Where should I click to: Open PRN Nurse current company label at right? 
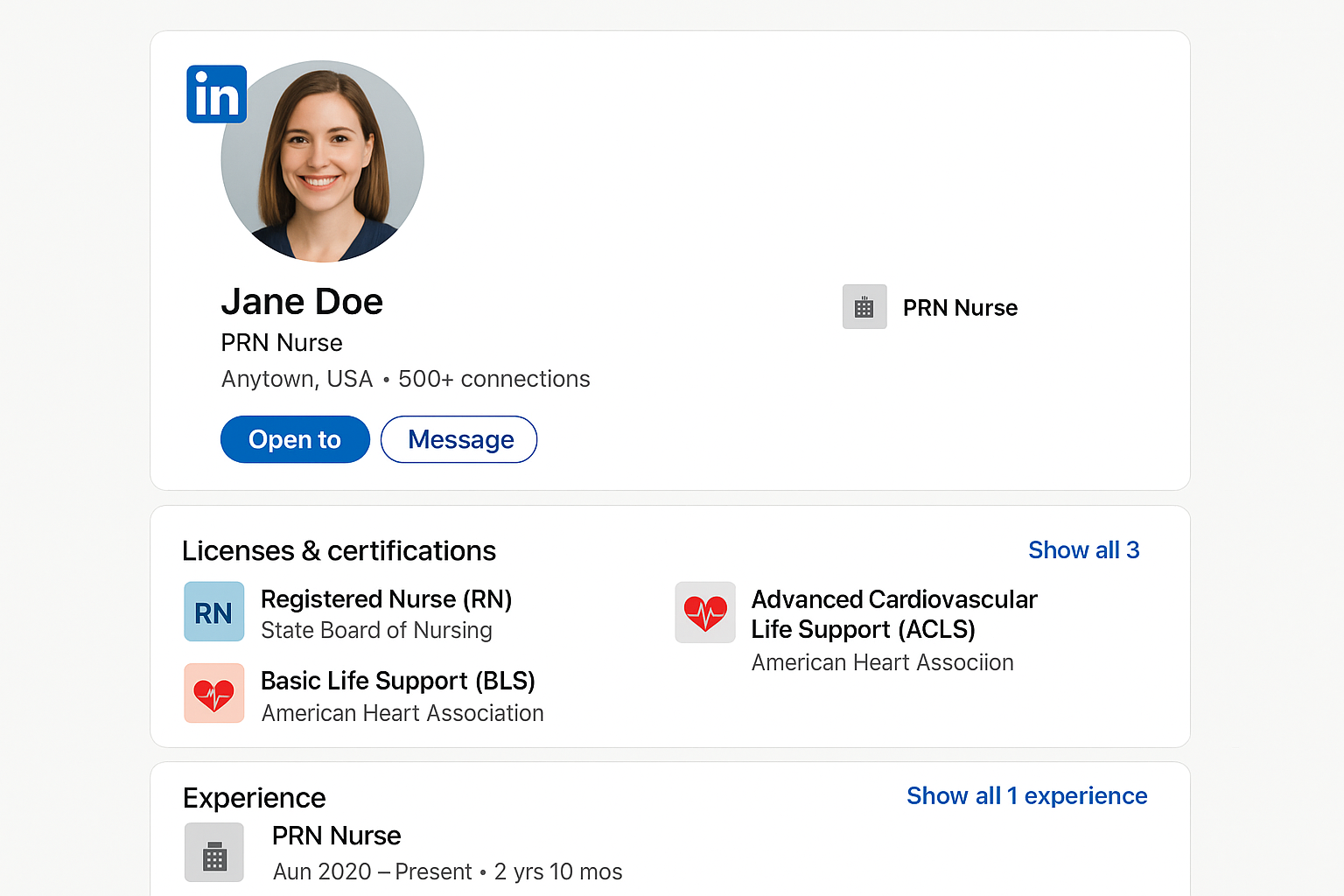click(960, 308)
